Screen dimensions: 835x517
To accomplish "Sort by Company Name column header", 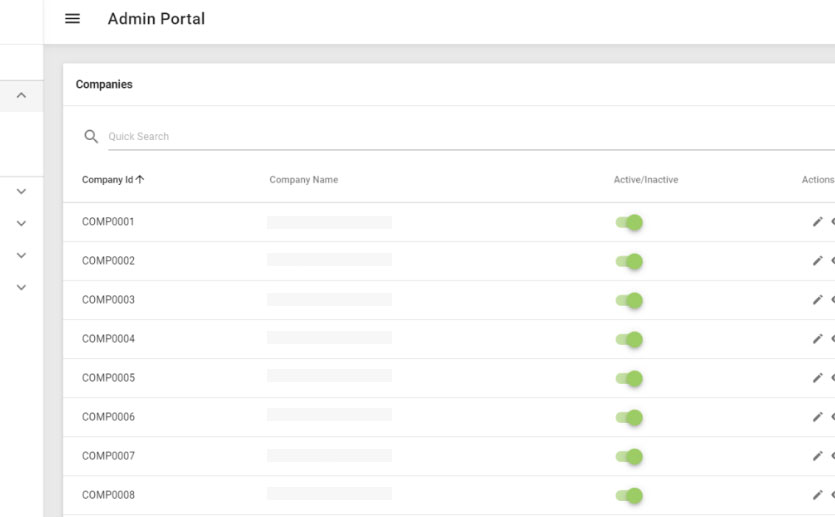I will coord(303,180).
